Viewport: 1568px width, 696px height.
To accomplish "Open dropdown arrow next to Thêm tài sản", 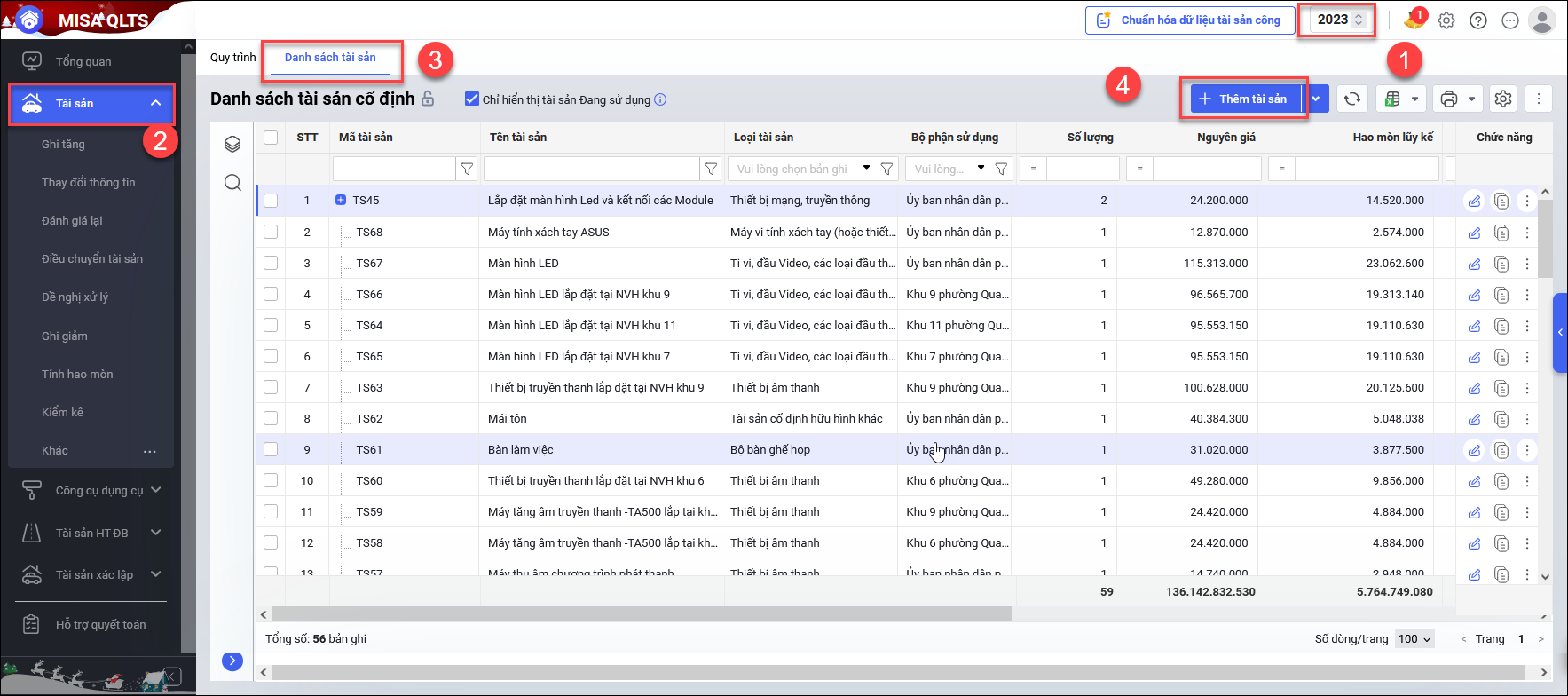I will pyautogui.click(x=1316, y=99).
